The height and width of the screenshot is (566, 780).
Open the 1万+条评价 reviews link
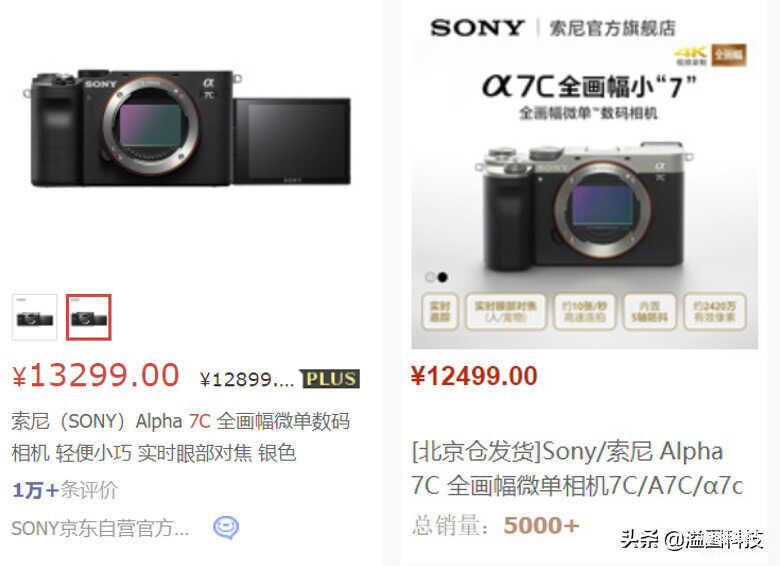click(x=65, y=490)
